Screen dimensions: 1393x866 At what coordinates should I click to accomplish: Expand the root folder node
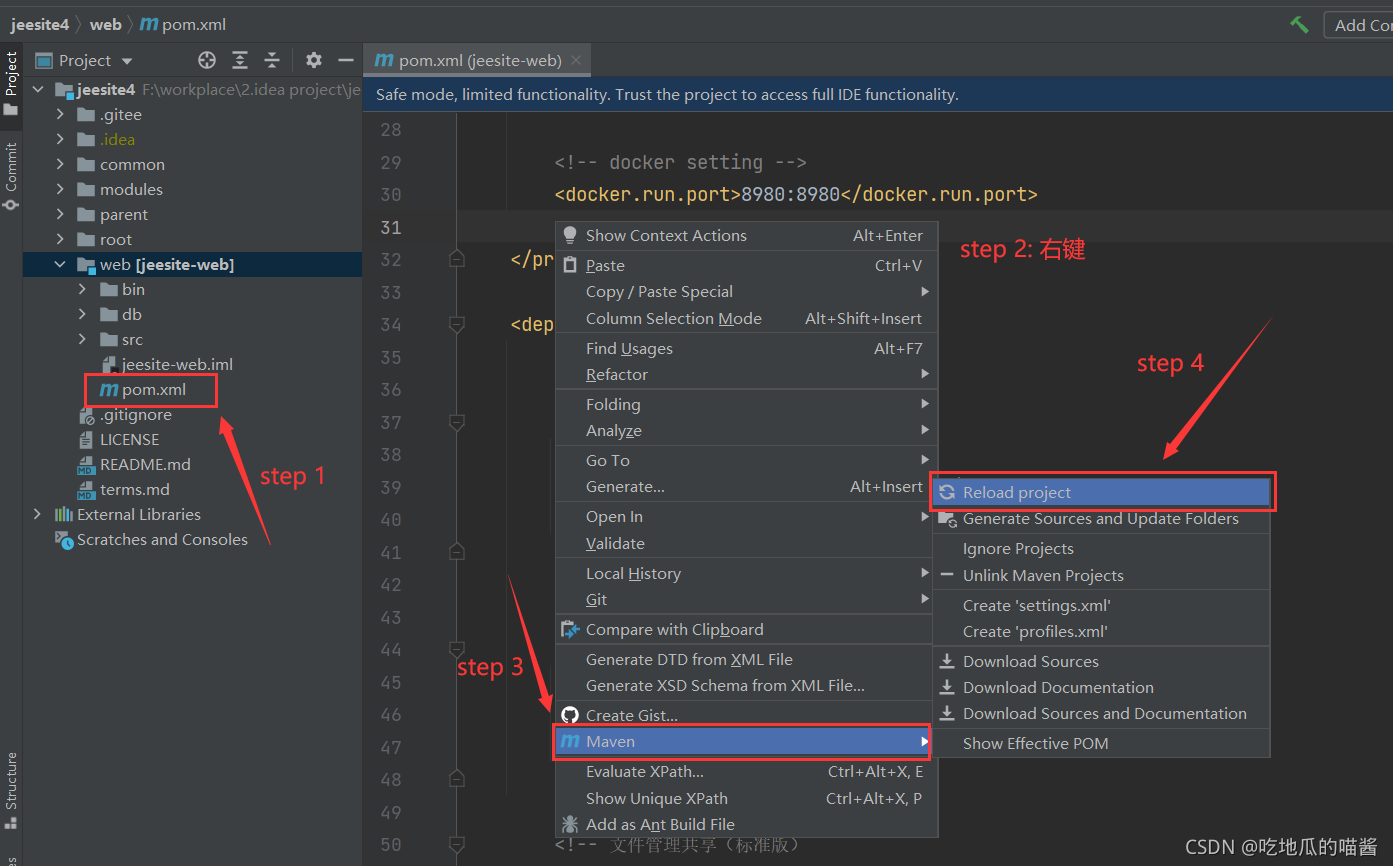pyautogui.click(x=60, y=239)
